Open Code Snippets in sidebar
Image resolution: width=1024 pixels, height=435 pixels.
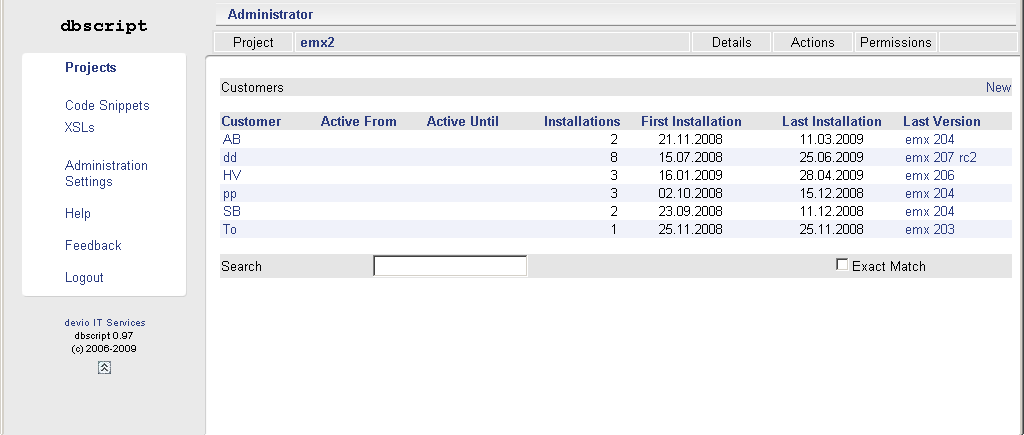(107, 106)
